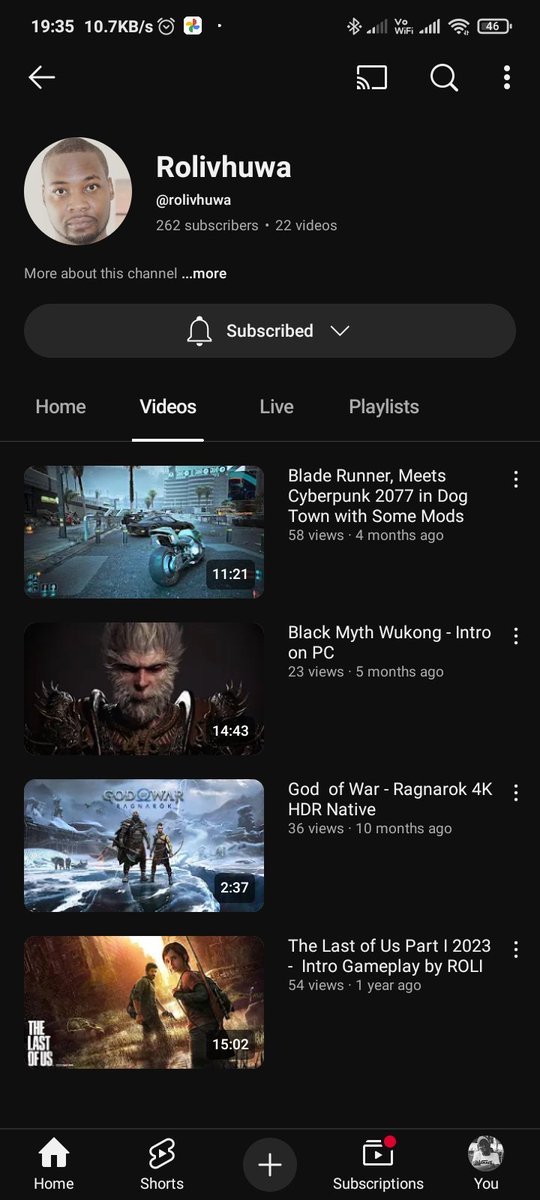The height and width of the screenshot is (1200, 540).
Task: Open title 'The Last of Us Part I 2023'
Action: (390, 956)
